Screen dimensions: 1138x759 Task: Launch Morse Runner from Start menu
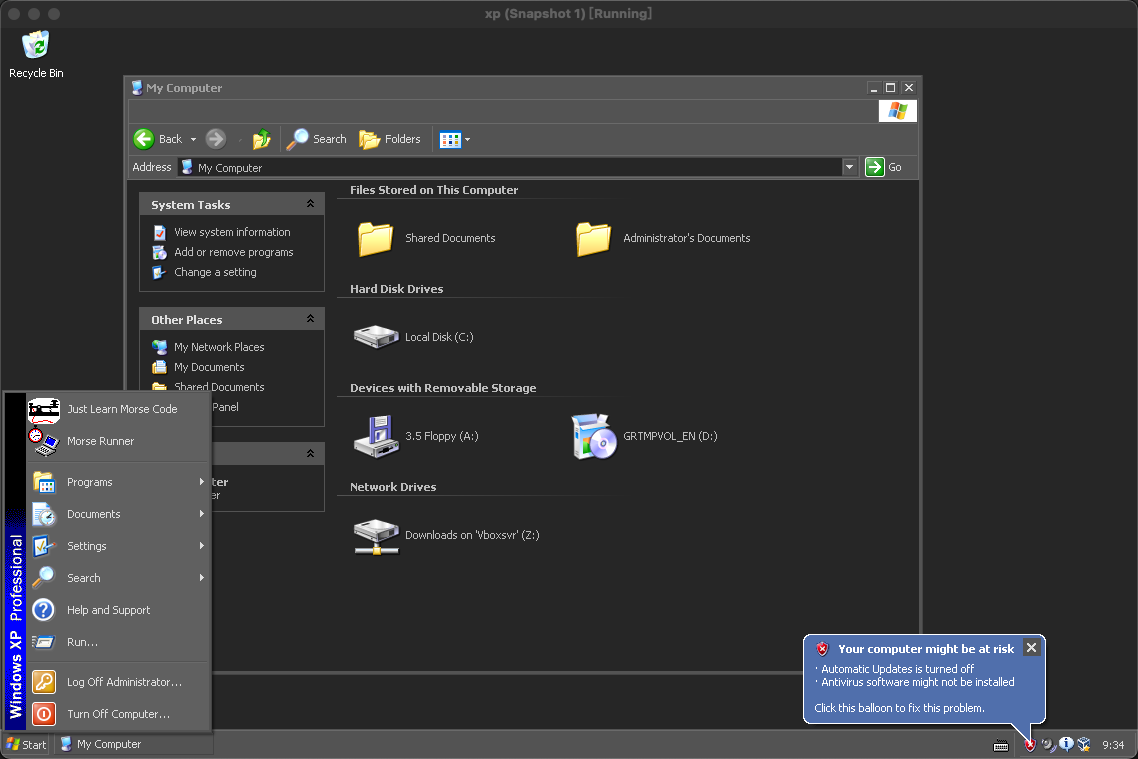click(x=119, y=441)
